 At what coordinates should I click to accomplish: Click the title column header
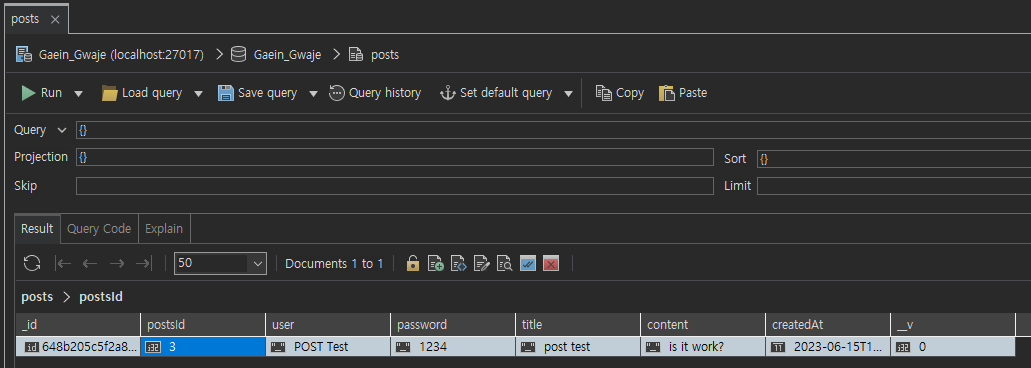click(577, 324)
